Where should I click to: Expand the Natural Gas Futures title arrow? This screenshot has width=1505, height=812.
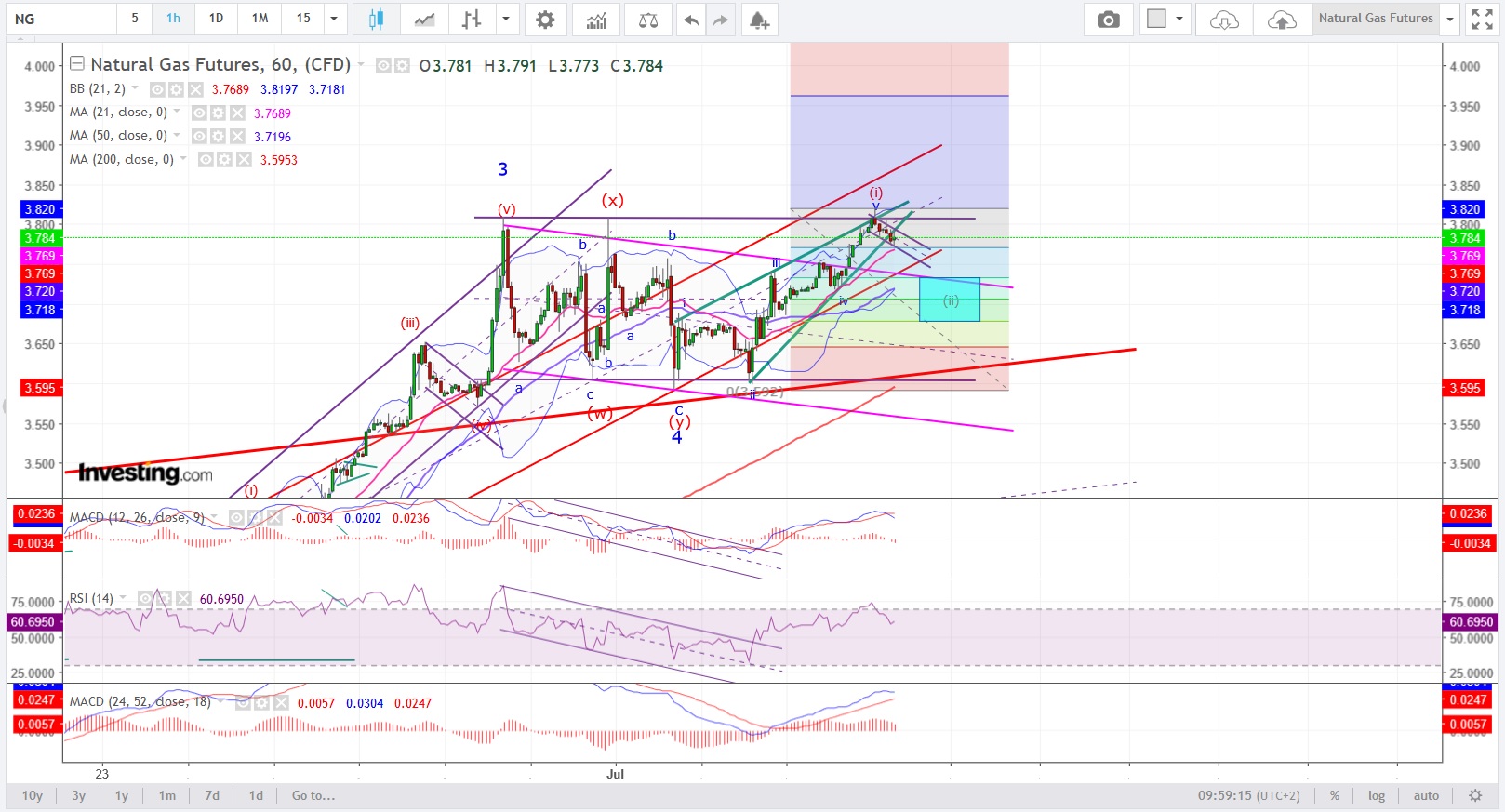point(362,65)
